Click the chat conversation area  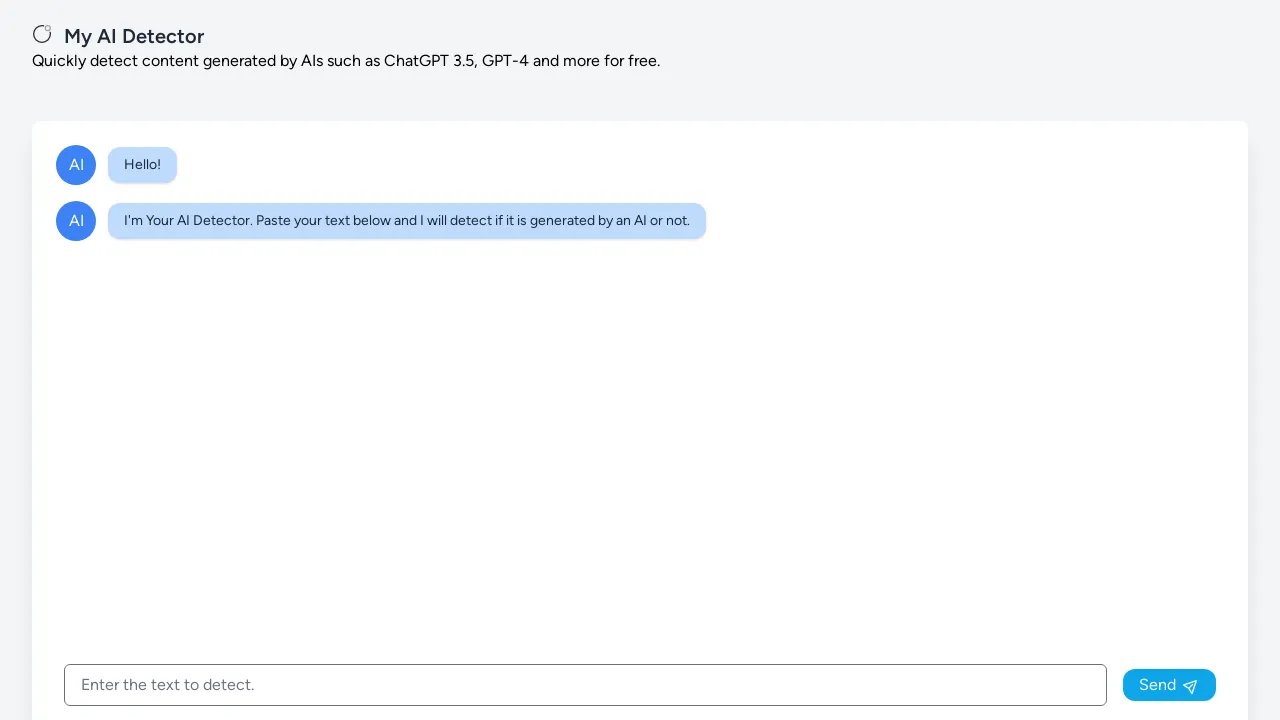coord(640,400)
